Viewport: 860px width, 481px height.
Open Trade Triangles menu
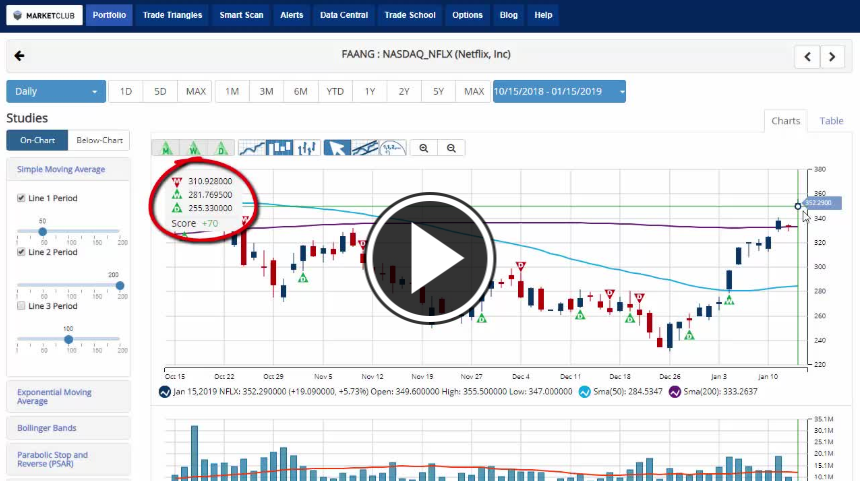[x=172, y=15]
